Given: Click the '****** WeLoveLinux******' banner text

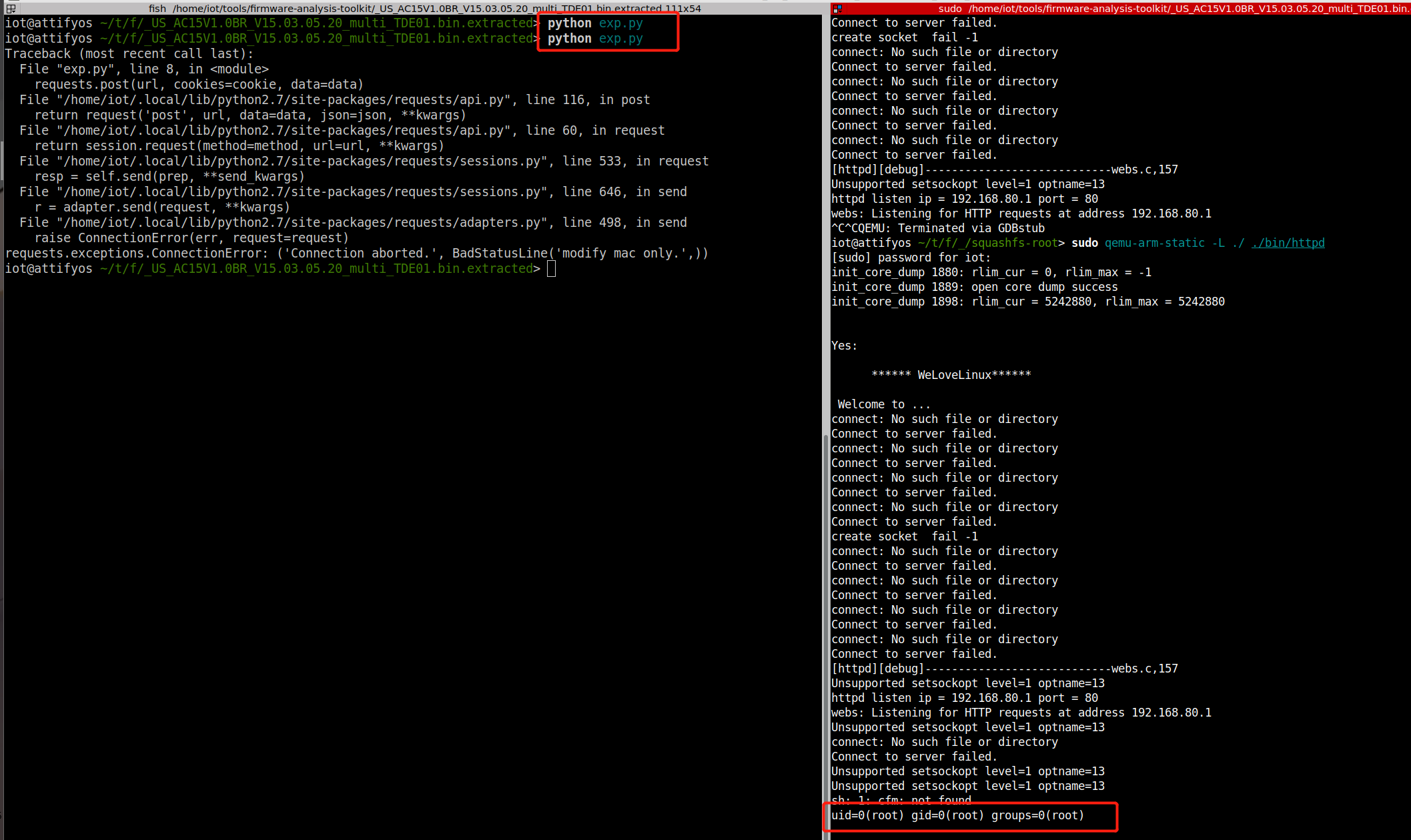Looking at the screenshot, I should (x=951, y=375).
